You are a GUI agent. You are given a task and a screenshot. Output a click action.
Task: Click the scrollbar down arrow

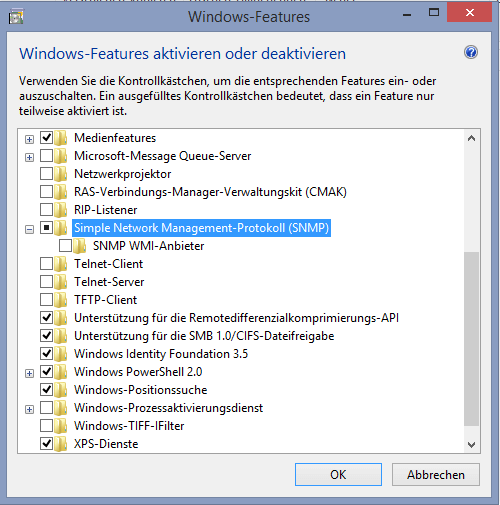471,444
